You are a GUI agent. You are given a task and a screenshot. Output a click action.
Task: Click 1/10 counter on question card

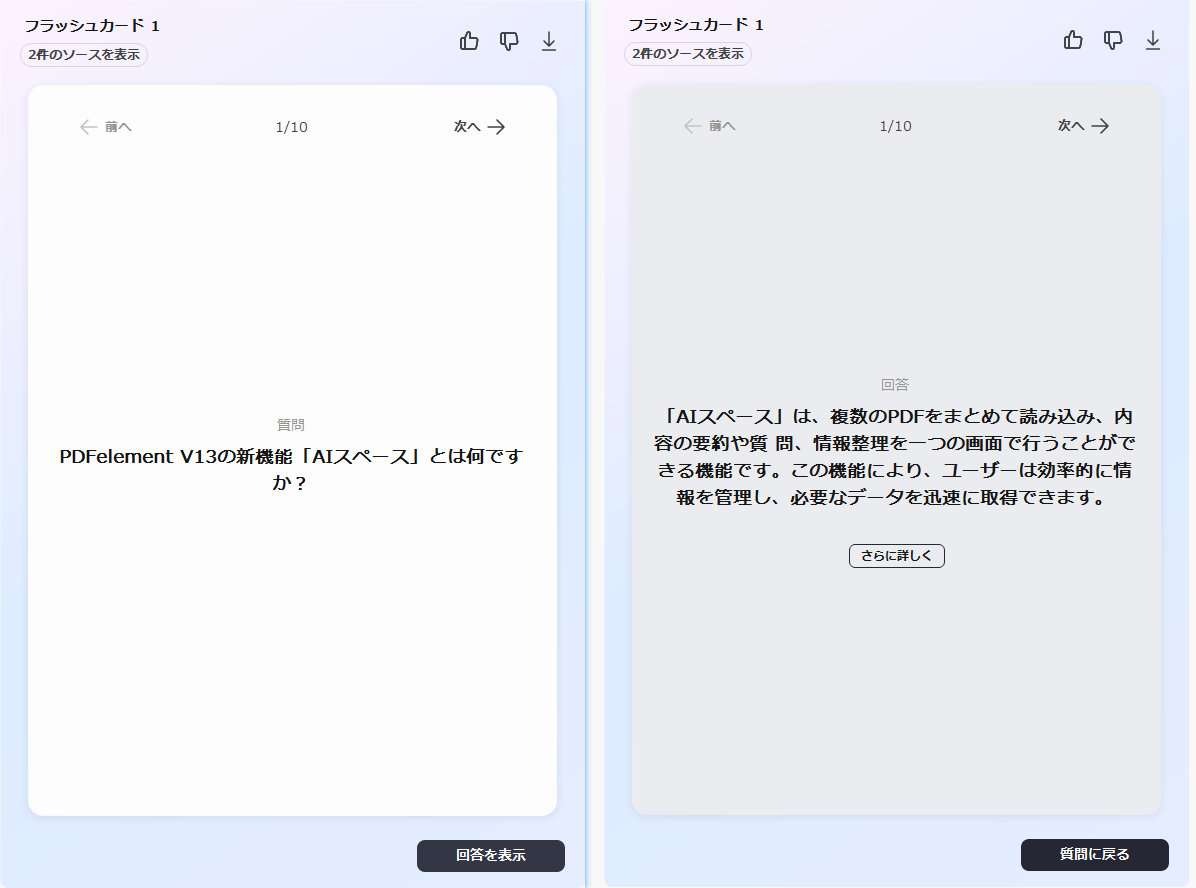(x=291, y=127)
